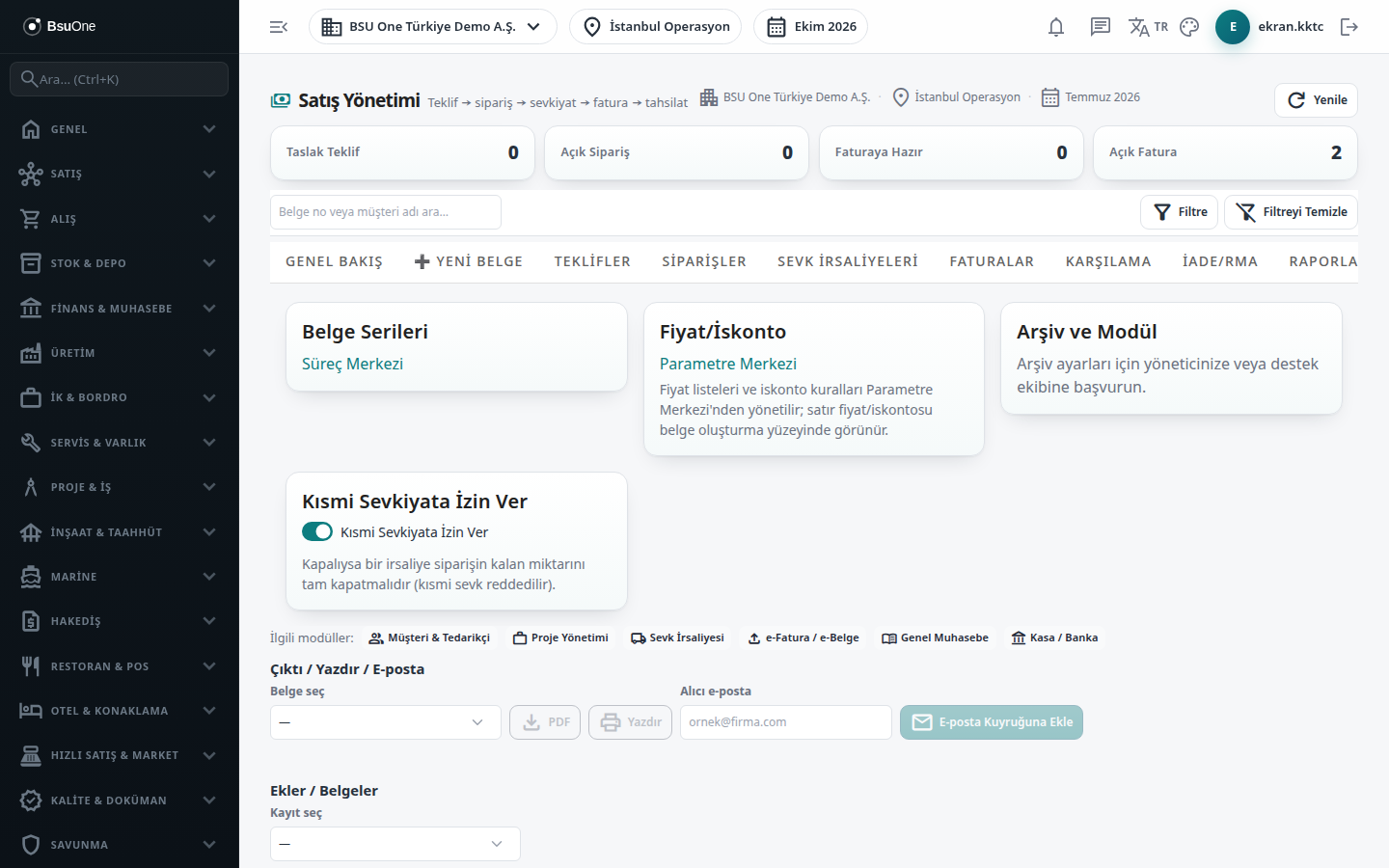
Task: Open the Belge seç dropdown
Action: (386, 722)
